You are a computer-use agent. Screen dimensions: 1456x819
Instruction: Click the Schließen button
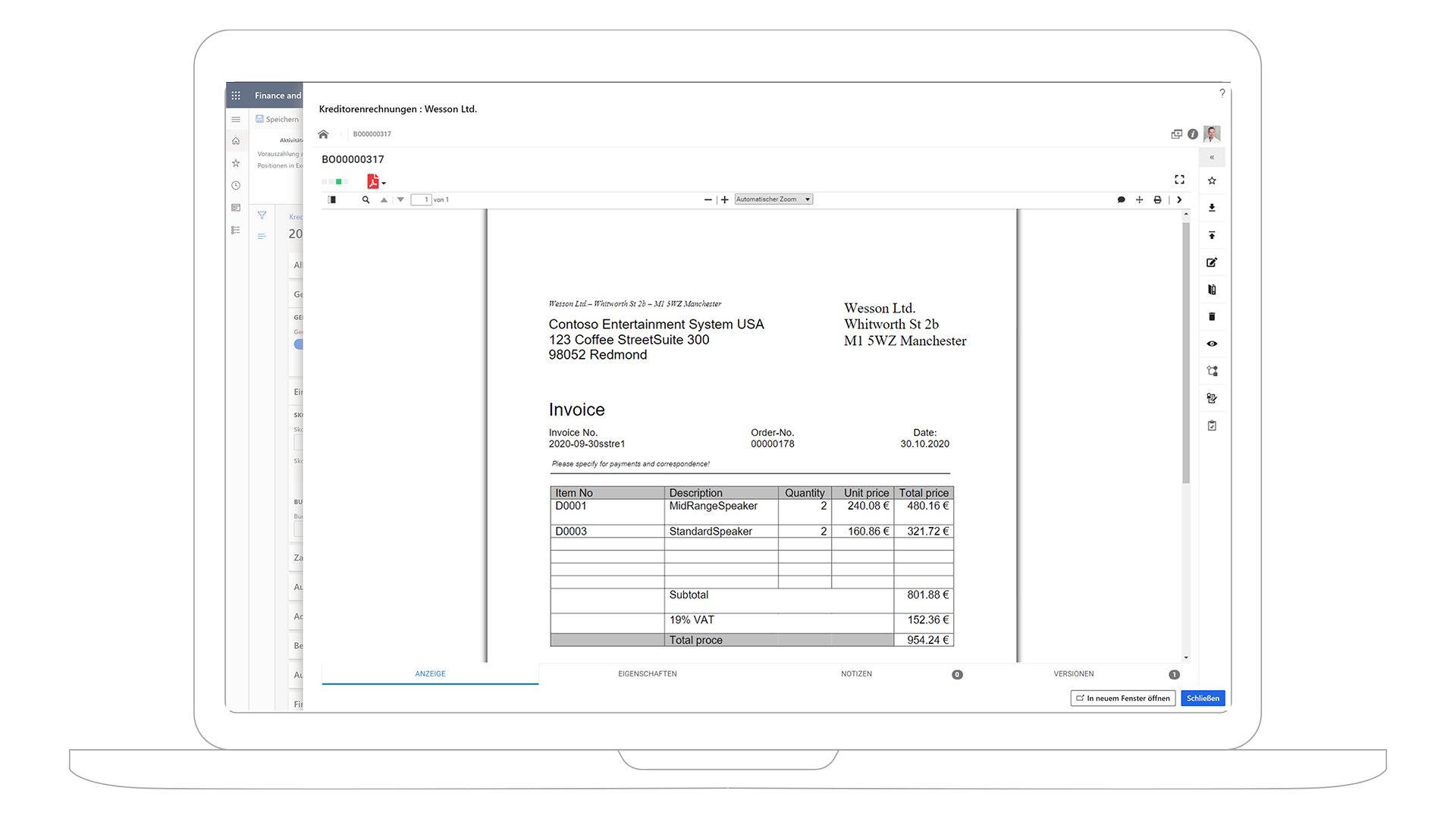pos(1203,698)
